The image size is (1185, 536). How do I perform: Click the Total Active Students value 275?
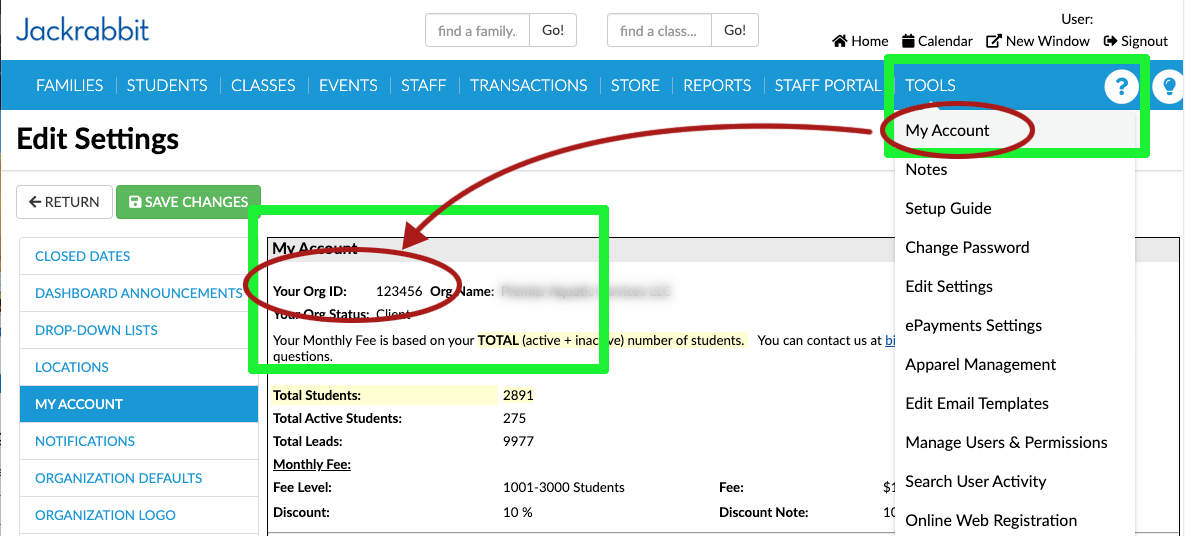click(x=514, y=418)
